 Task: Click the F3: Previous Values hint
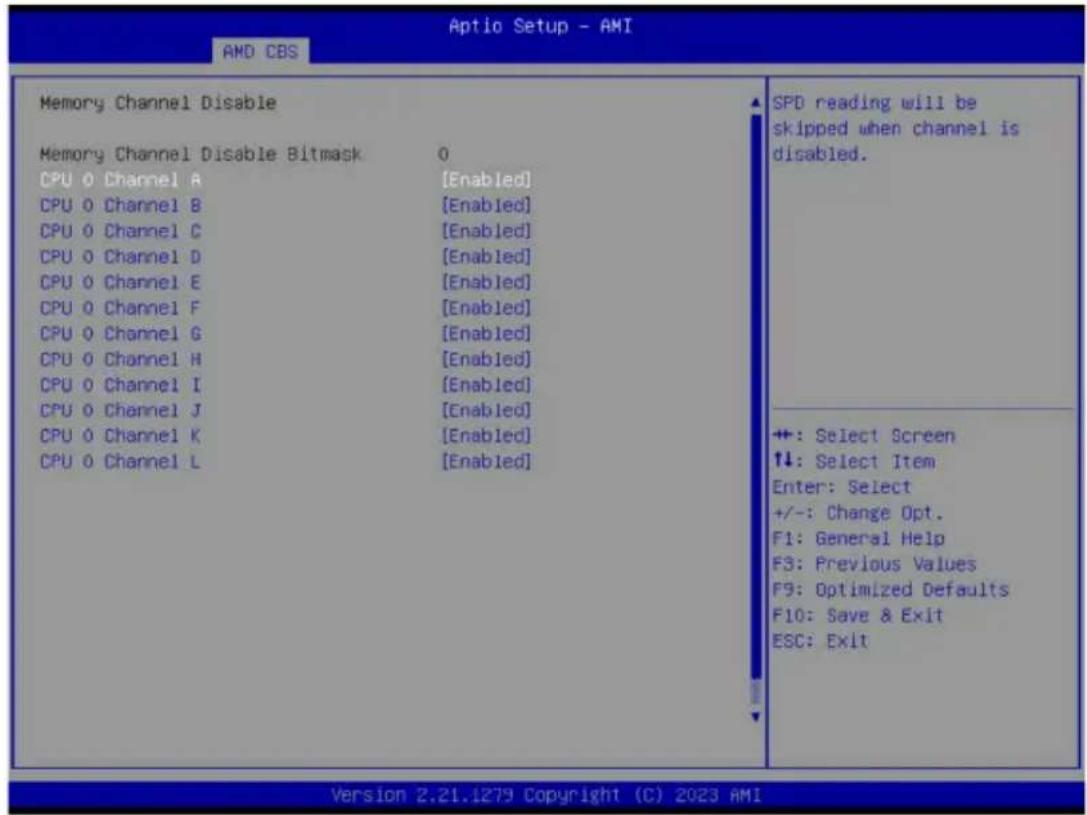(874, 564)
